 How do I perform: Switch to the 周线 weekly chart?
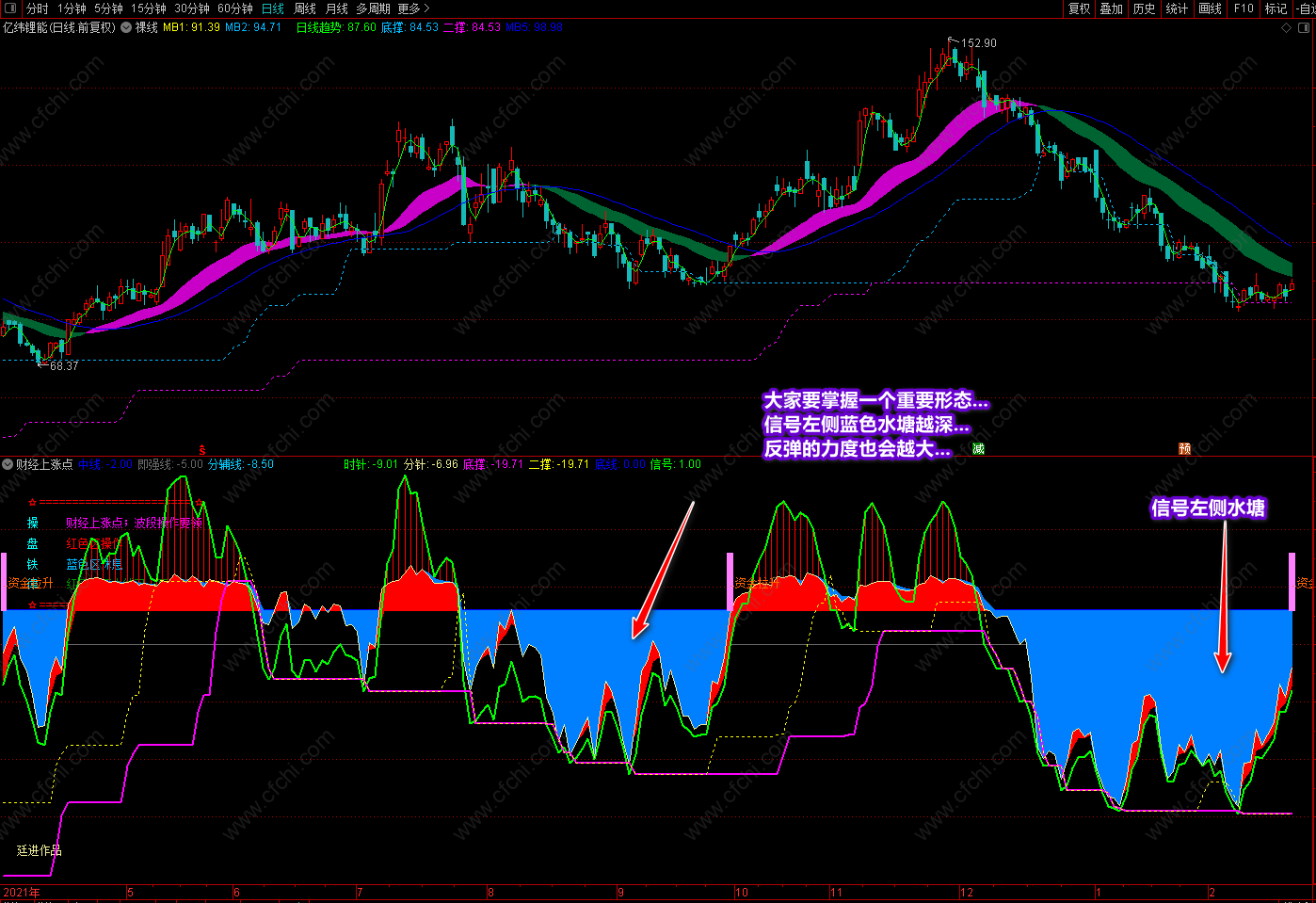tap(305, 8)
